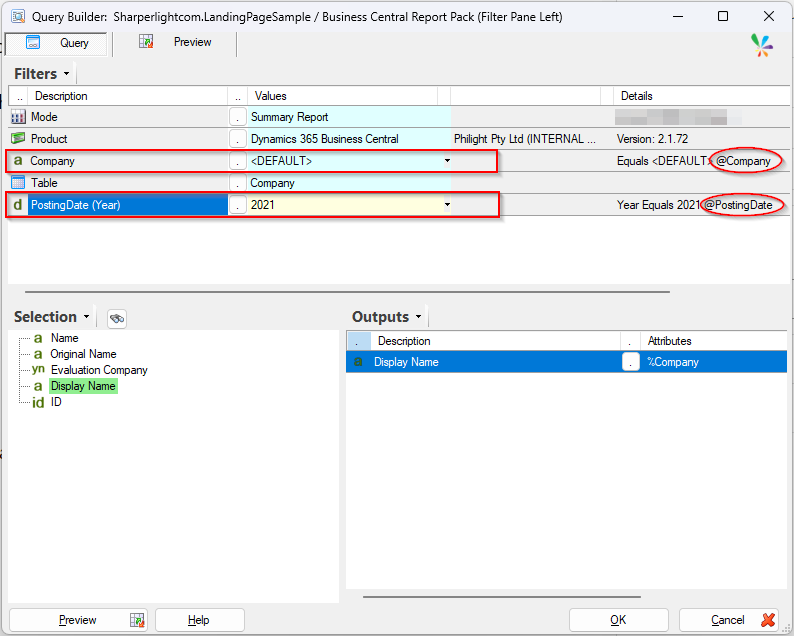Click the spreadsheet icon beside bottom Preview button
Image resolution: width=794 pixels, height=636 pixels.
(137, 620)
